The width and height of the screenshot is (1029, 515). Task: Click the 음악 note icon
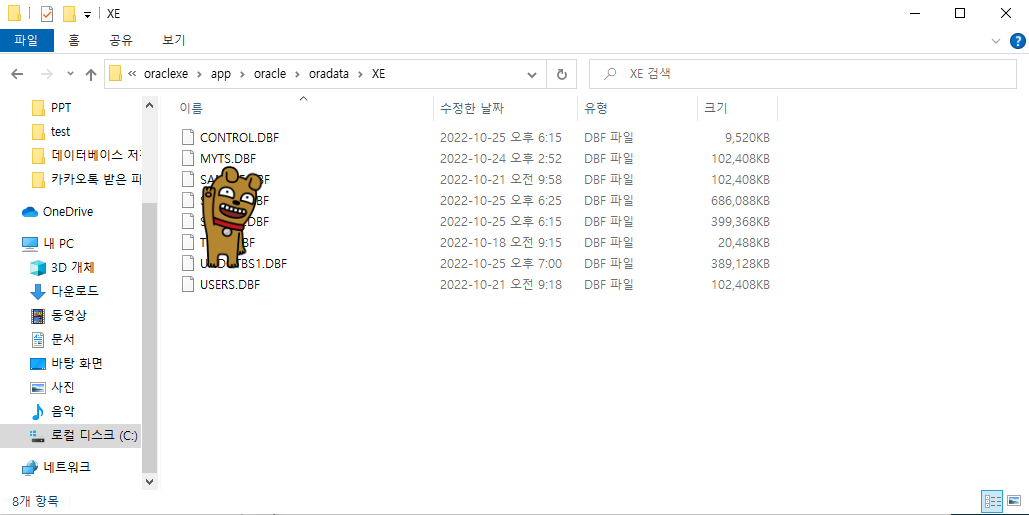38,412
